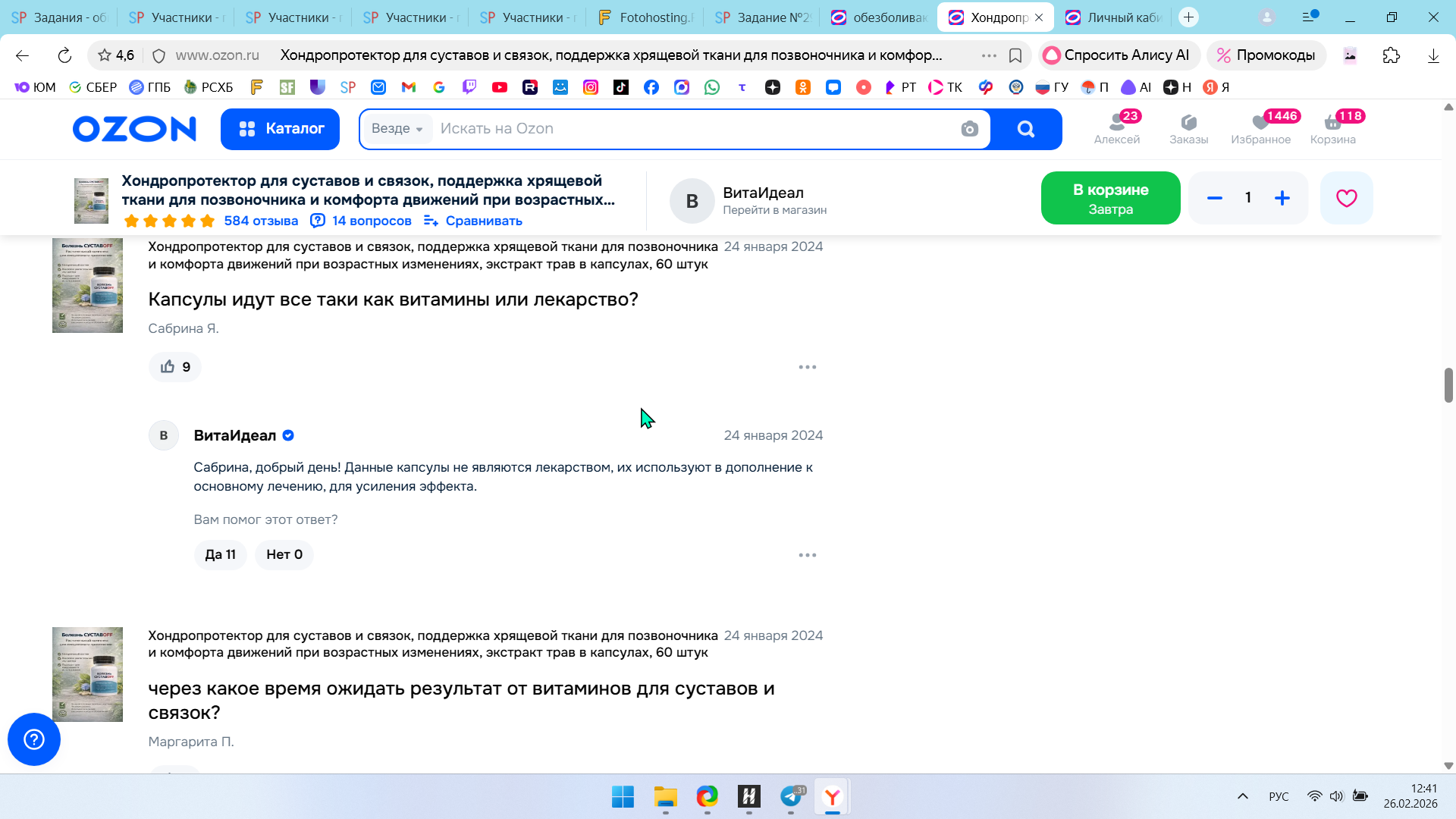
Task: Click the blue magnifier search button
Action: pyautogui.click(x=1026, y=129)
